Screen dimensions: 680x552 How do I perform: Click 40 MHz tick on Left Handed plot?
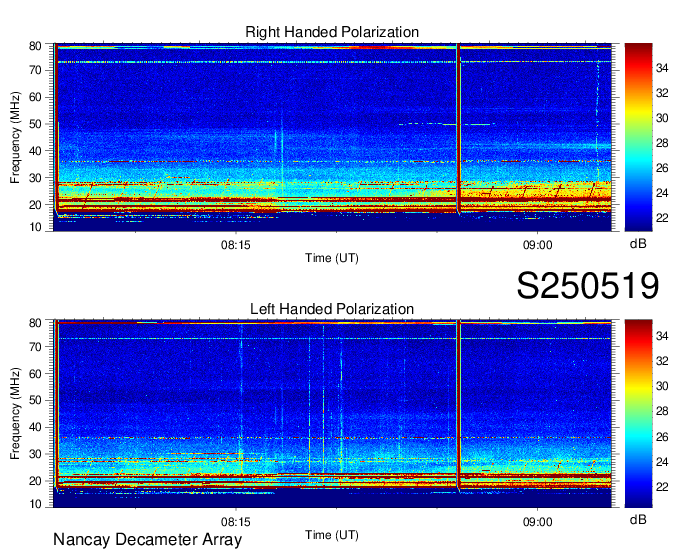coord(35,427)
